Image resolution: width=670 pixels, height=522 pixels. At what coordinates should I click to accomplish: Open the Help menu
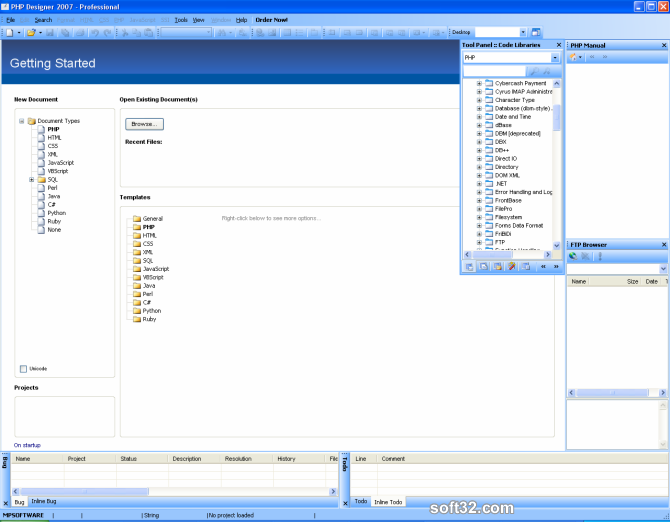pos(241,20)
